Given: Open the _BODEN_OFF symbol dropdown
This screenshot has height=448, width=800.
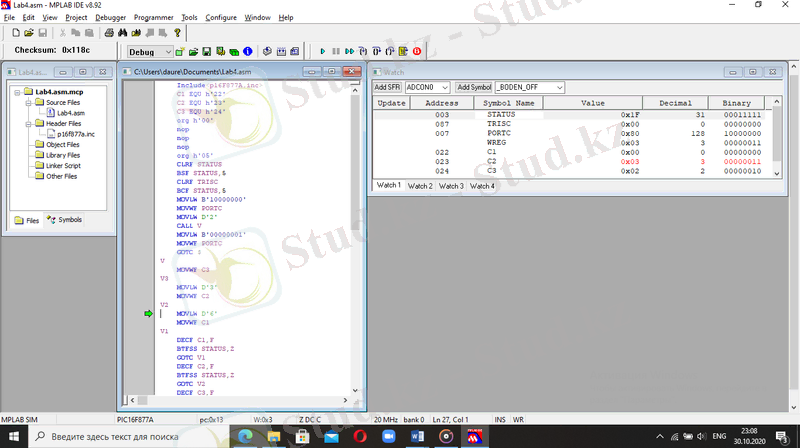Looking at the screenshot, I should click(558, 88).
